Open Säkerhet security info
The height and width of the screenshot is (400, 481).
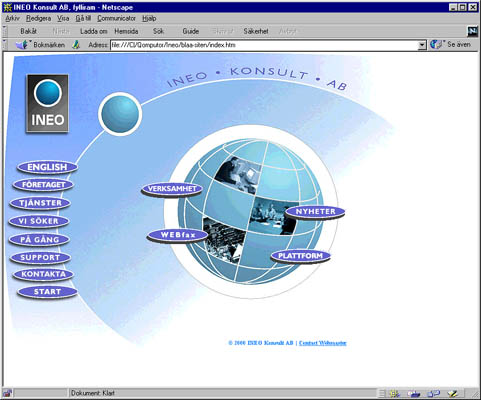click(x=256, y=31)
